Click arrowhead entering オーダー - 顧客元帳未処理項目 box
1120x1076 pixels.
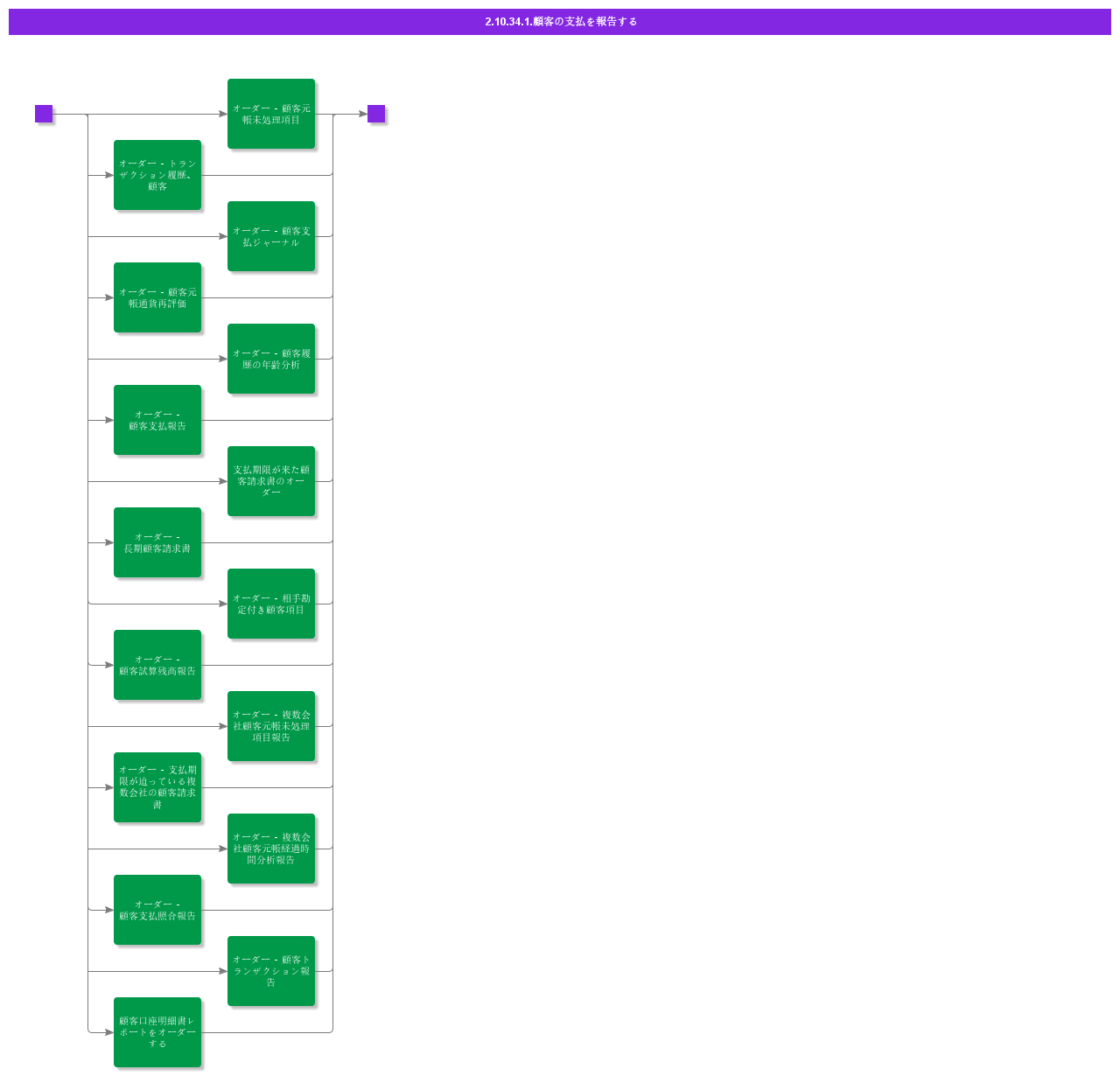(223, 114)
